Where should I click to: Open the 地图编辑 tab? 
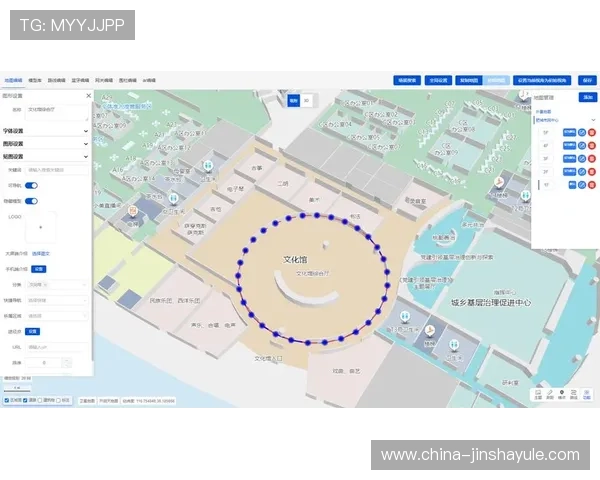(x=13, y=80)
